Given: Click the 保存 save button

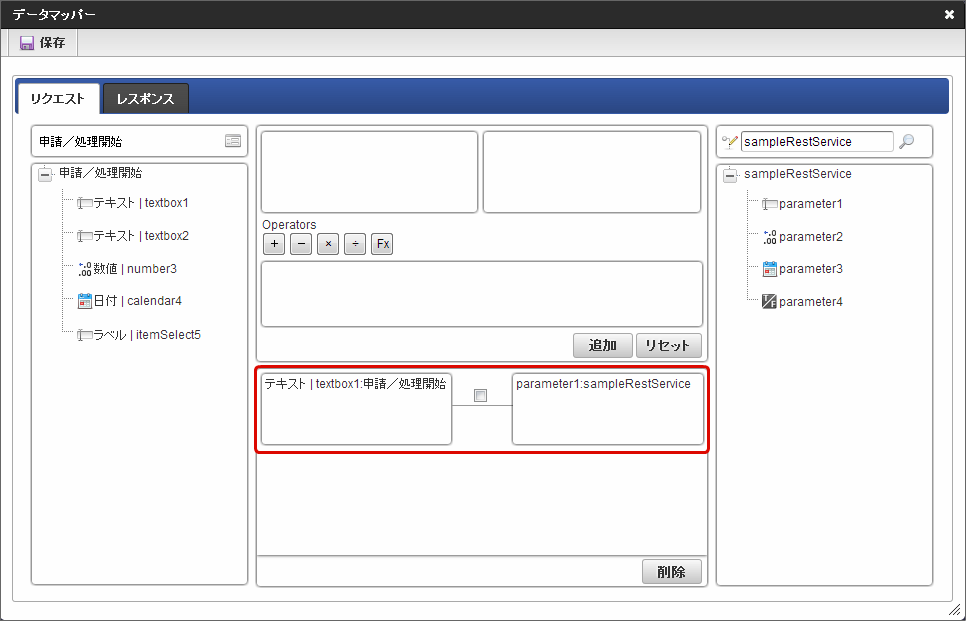Looking at the screenshot, I should tap(43, 43).
